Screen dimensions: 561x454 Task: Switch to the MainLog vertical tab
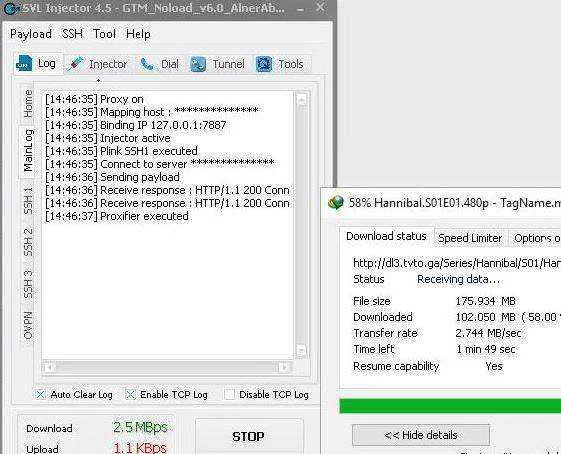(28, 150)
